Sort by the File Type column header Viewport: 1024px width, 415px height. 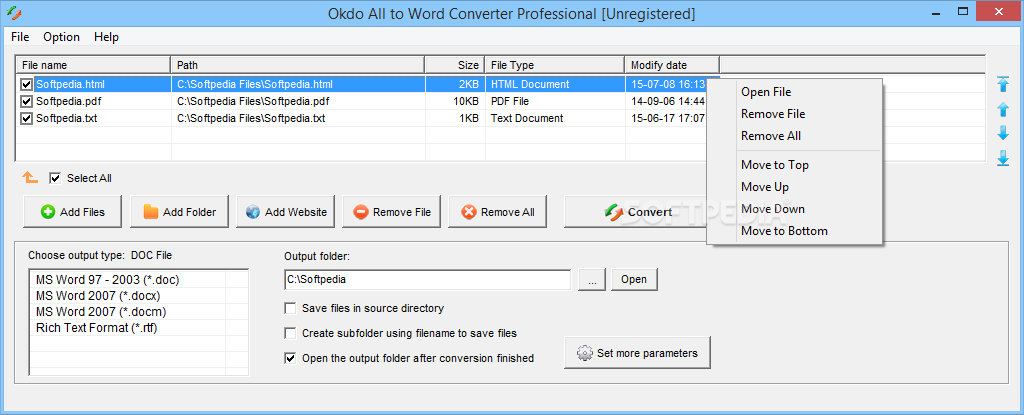coord(555,65)
